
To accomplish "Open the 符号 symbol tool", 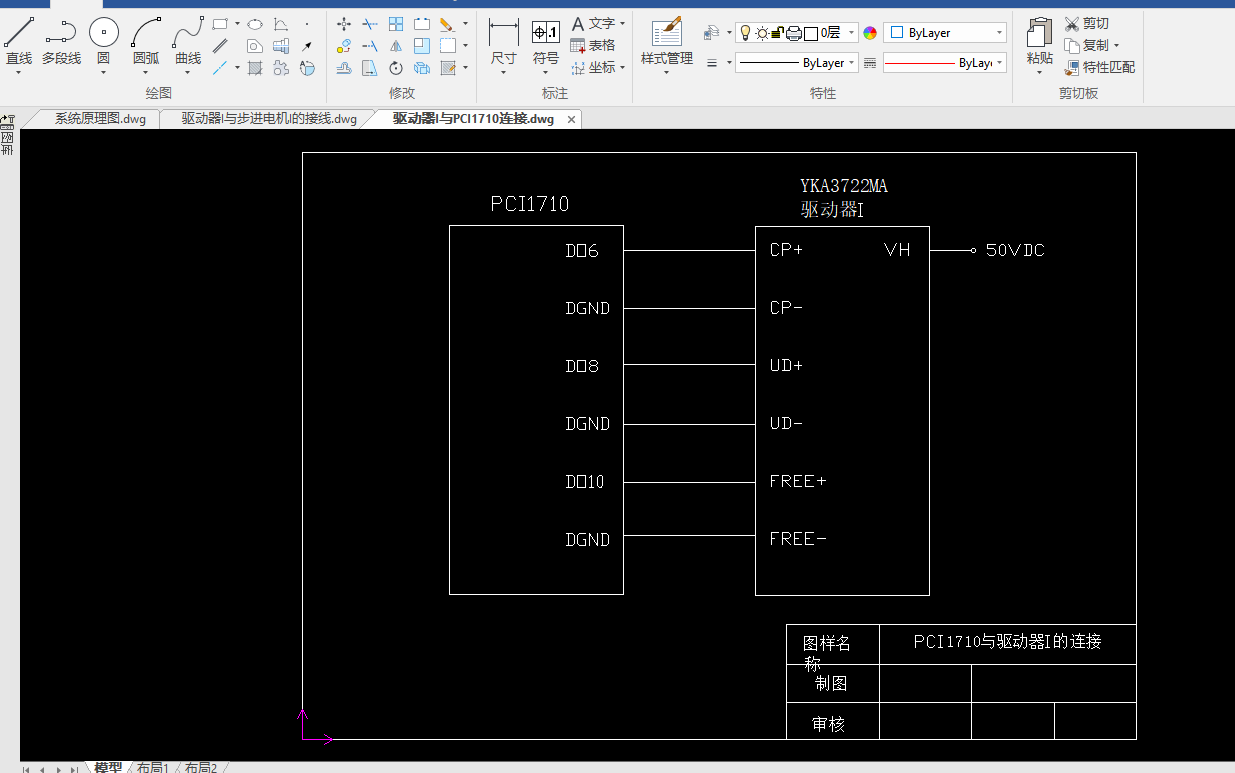I will [546, 42].
